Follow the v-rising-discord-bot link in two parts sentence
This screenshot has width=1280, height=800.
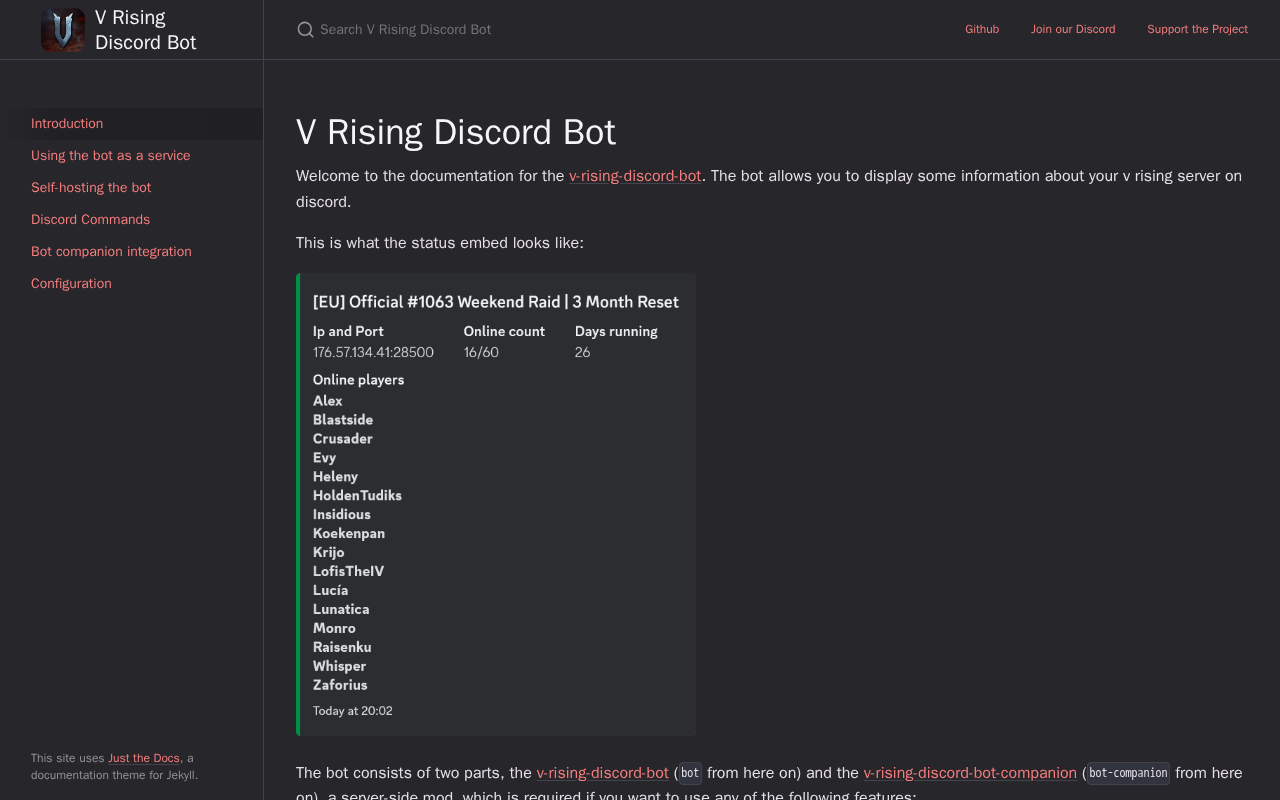pyautogui.click(x=602, y=773)
